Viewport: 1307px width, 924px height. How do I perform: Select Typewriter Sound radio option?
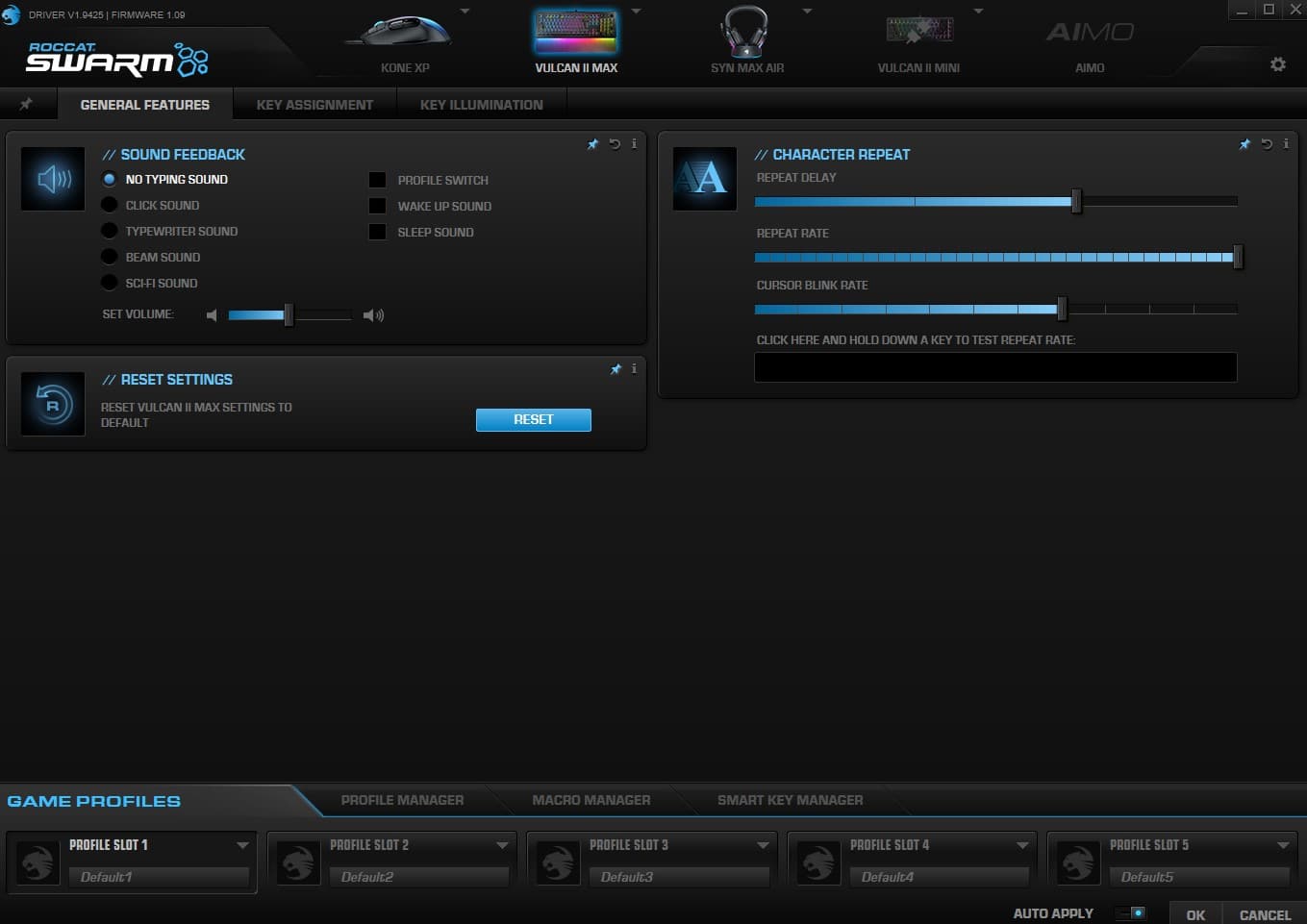[109, 231]
